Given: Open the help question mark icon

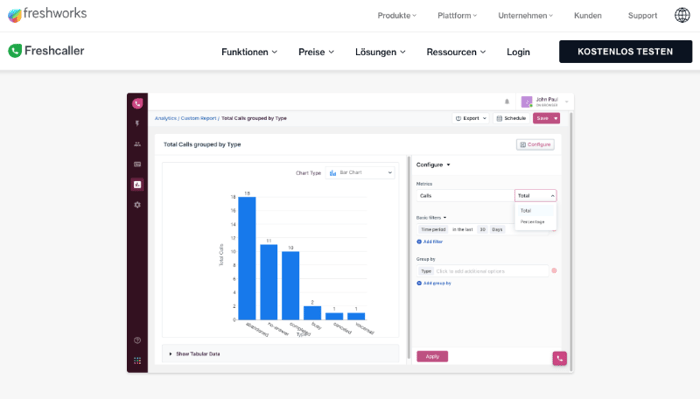Looking at the screenshot, I should (138, 340).
